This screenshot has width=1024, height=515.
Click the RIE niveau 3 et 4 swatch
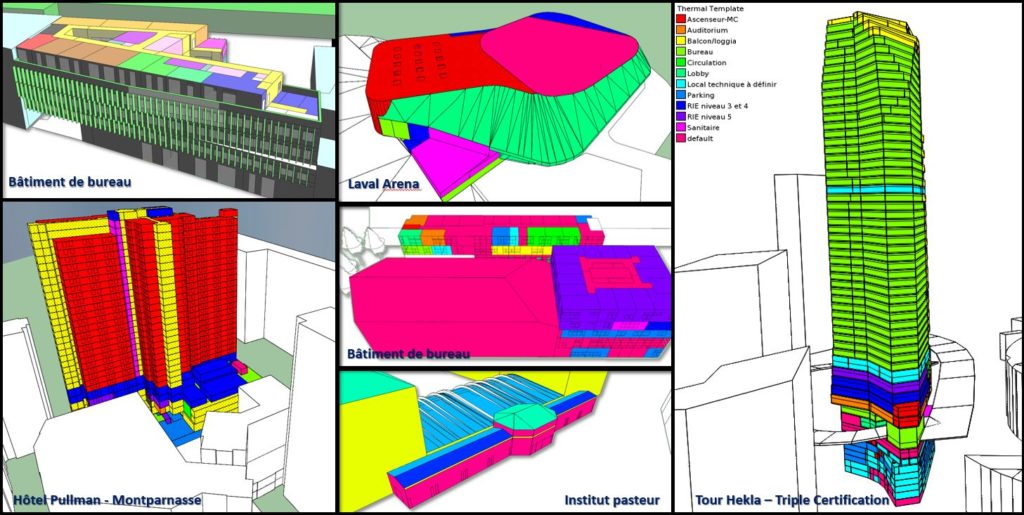click(681, 106)
